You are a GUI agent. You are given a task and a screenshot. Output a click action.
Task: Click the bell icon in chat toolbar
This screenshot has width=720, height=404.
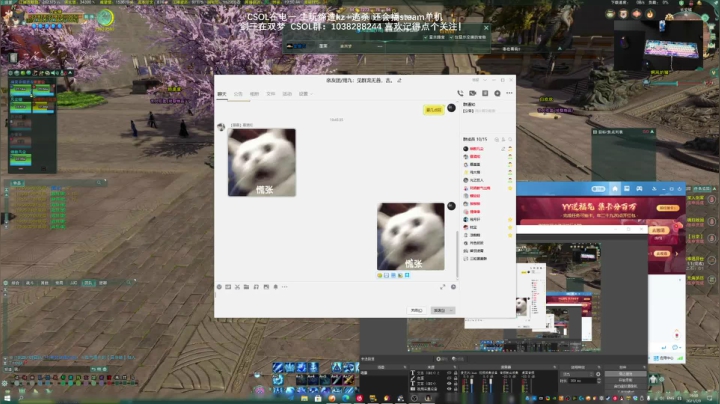276,287
